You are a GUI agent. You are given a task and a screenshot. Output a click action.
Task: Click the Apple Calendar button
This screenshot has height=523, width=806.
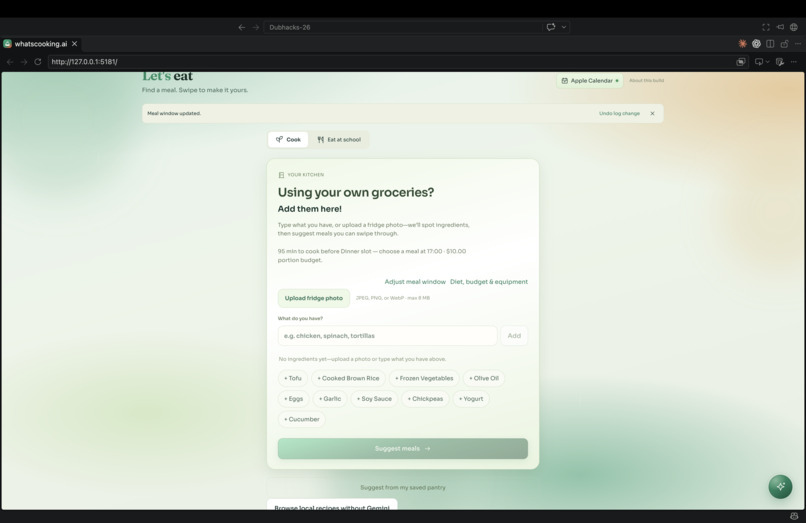590,81
